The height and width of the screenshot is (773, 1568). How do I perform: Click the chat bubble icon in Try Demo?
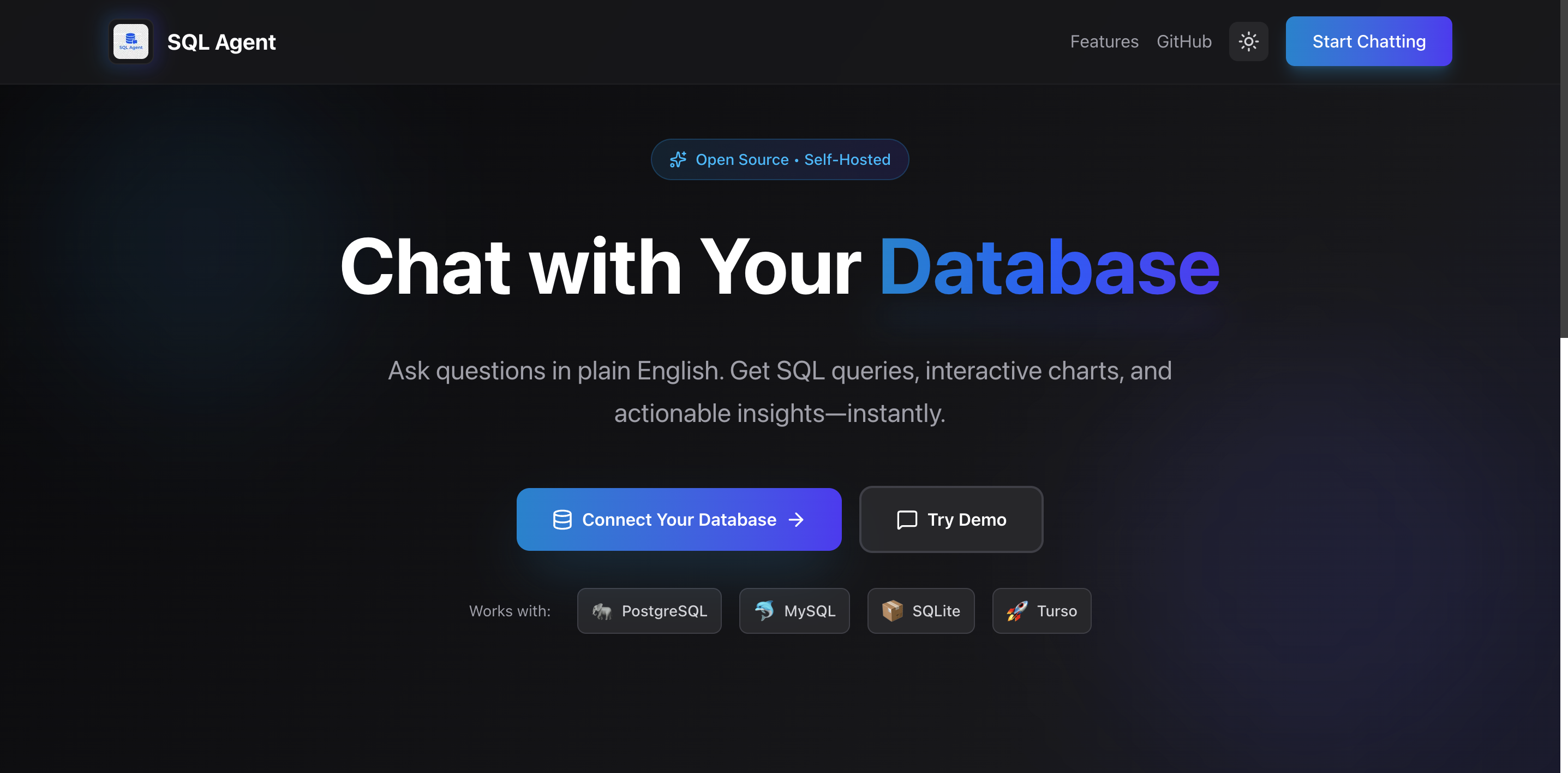[906, 520]
